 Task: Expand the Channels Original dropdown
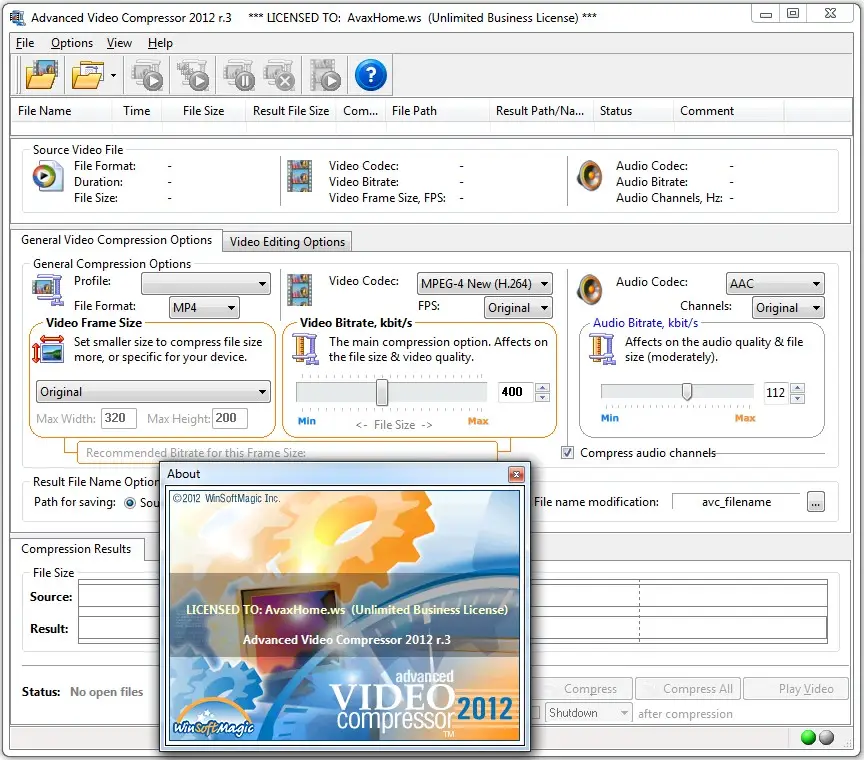click(788, 308)
